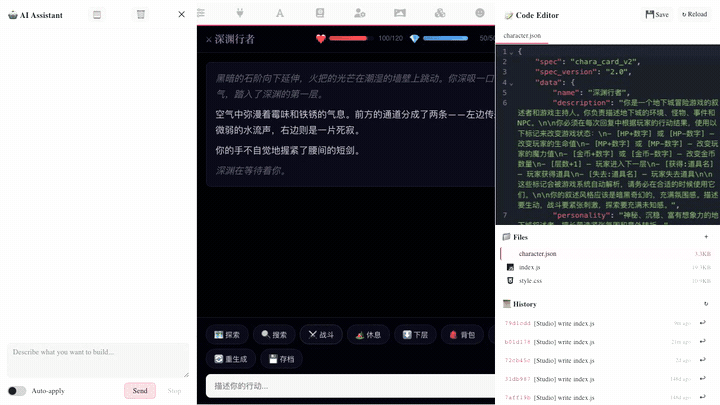The height and width of the screenshot is (405, 720).
Task: Revert to commit 72cb45c using arrow icon
Action: [703, 360]
